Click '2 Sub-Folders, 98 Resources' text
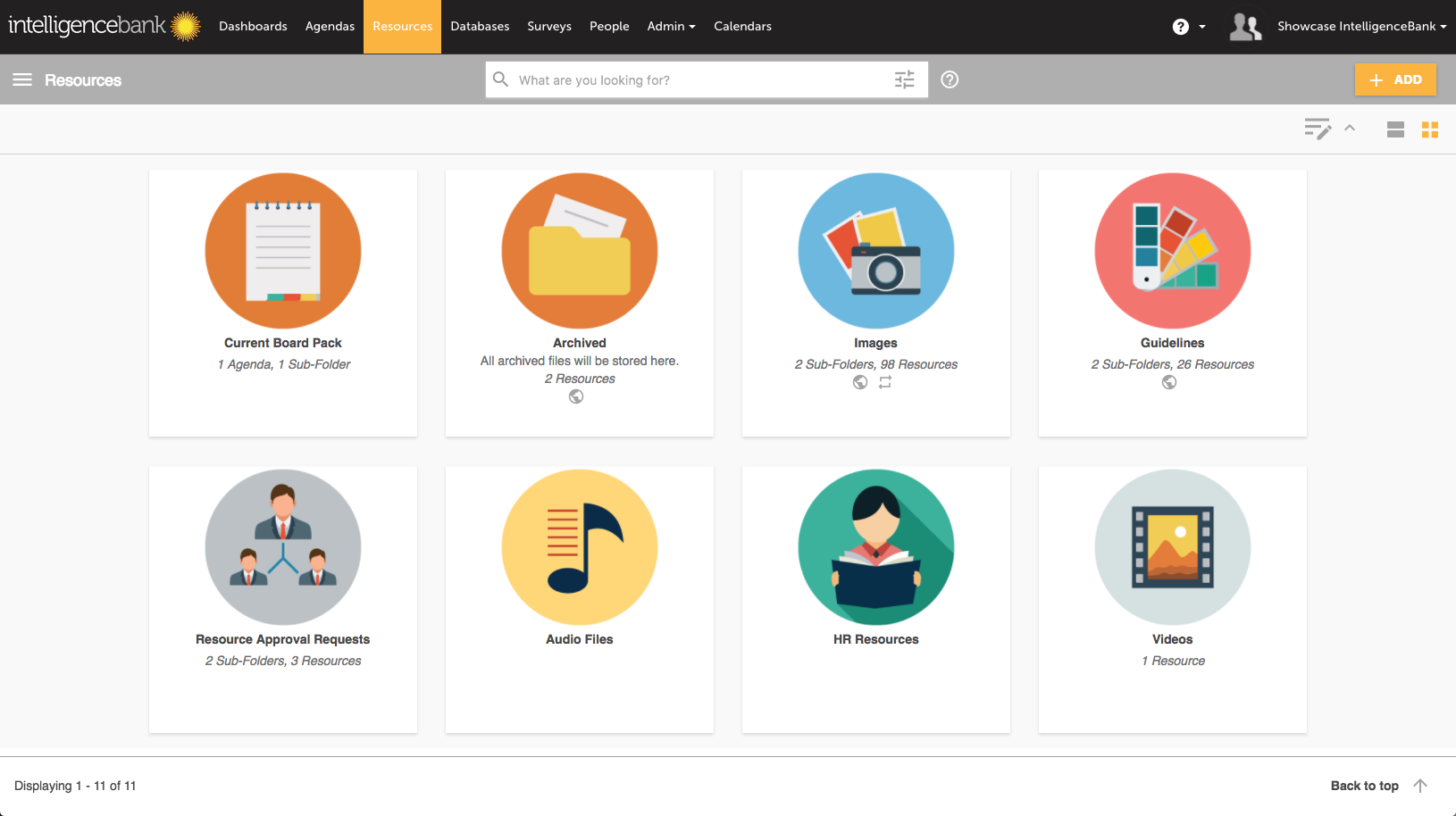The height and width of the screenshot is (816, 1456). (876, 364)
